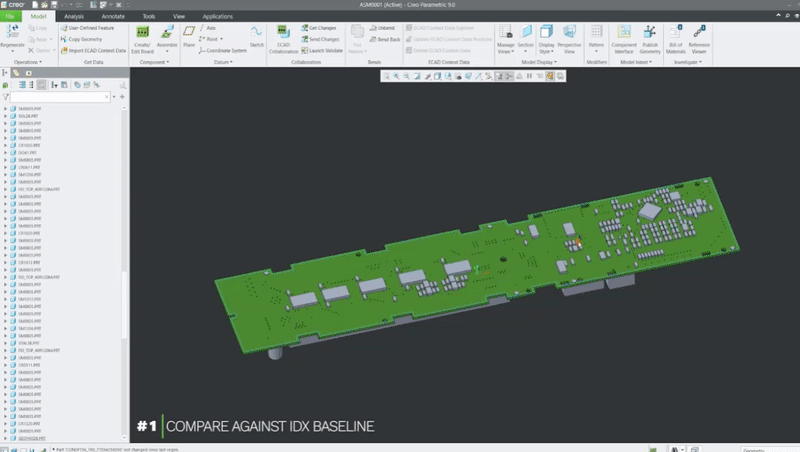Click the model tree filter search field
Image resolution: width=800 pixels, height=452 pixels.
click(x=60, y=97)
